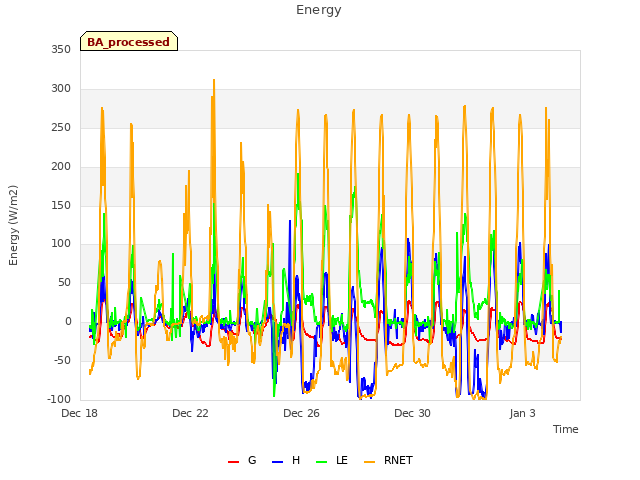Click the -100 y-axis tick label
The width and height of the screenshot is (640, 480).
pyautogui.click(x=59, y=399)
